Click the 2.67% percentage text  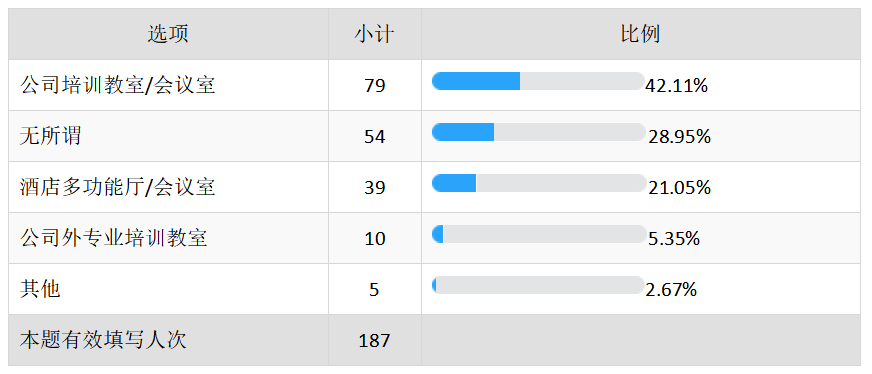click(671, 290)
